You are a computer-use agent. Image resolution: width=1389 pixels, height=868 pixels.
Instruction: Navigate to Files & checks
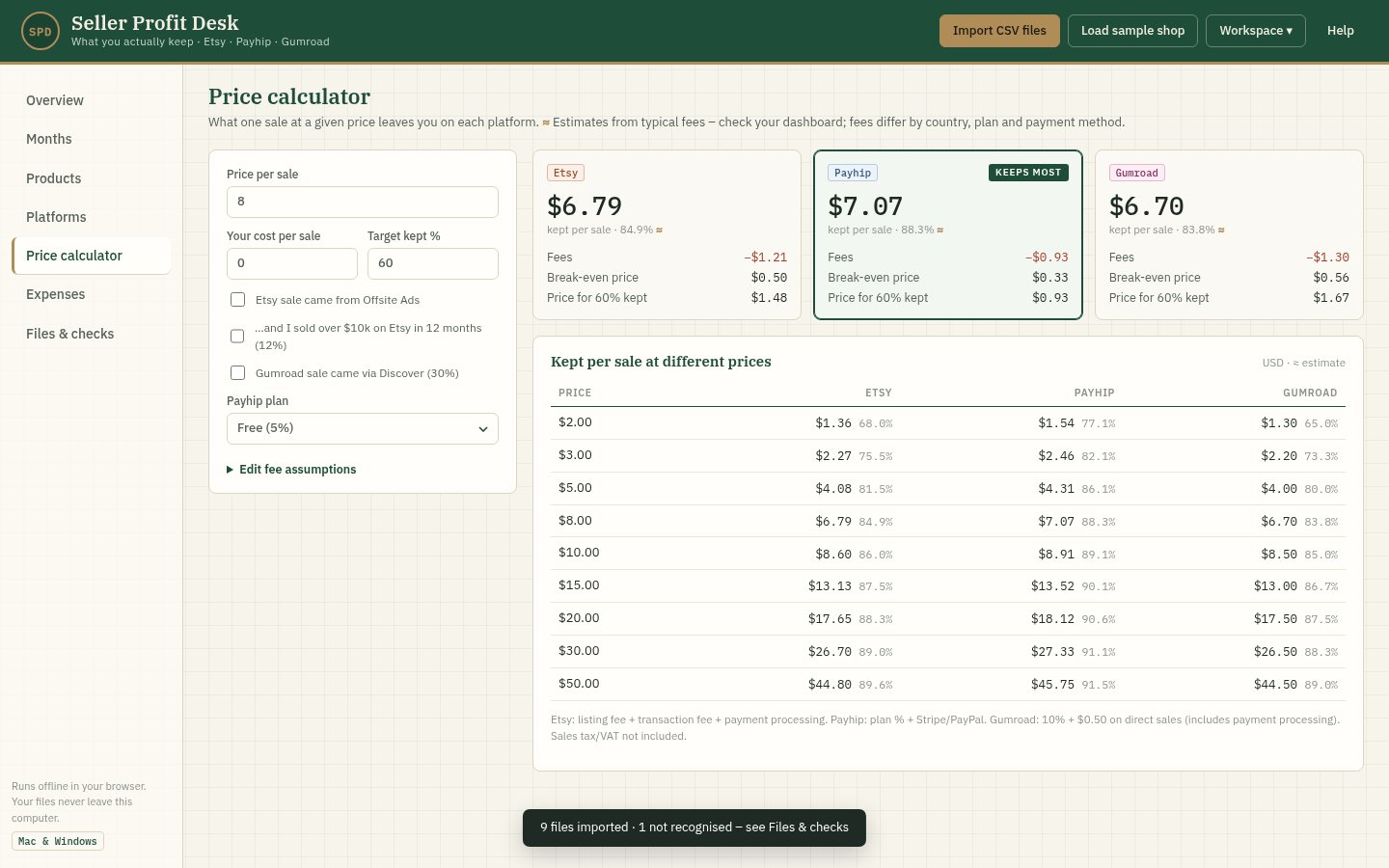coord(92,334)
